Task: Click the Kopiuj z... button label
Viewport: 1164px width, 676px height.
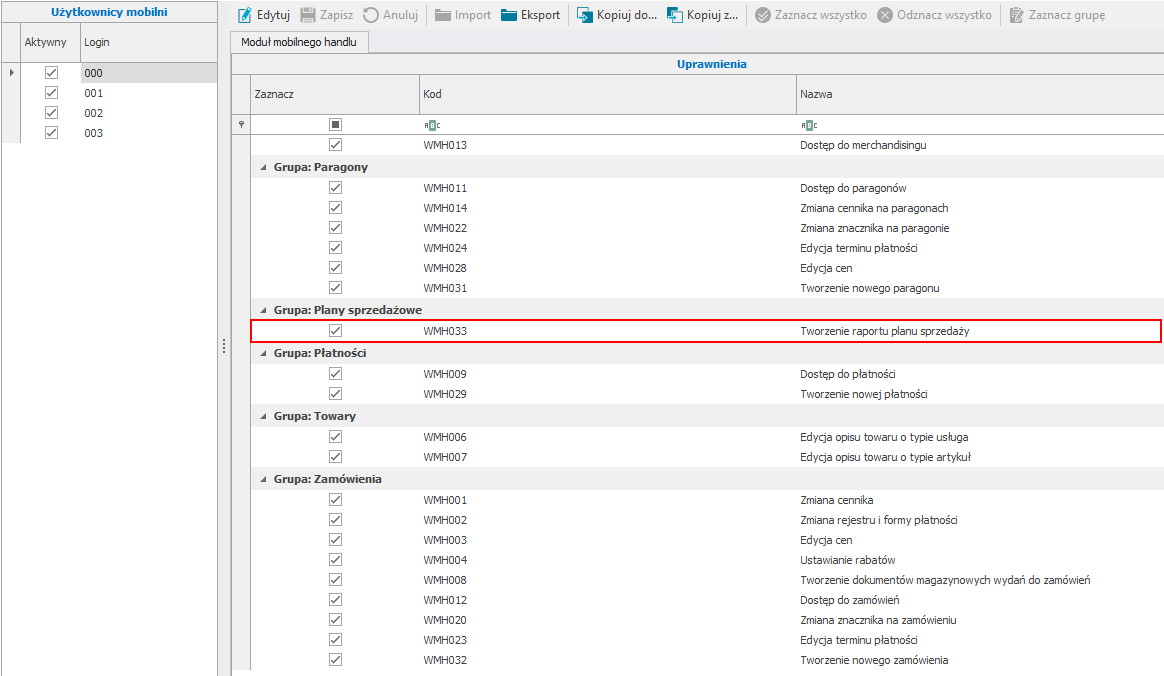Action: pos(713,16)
